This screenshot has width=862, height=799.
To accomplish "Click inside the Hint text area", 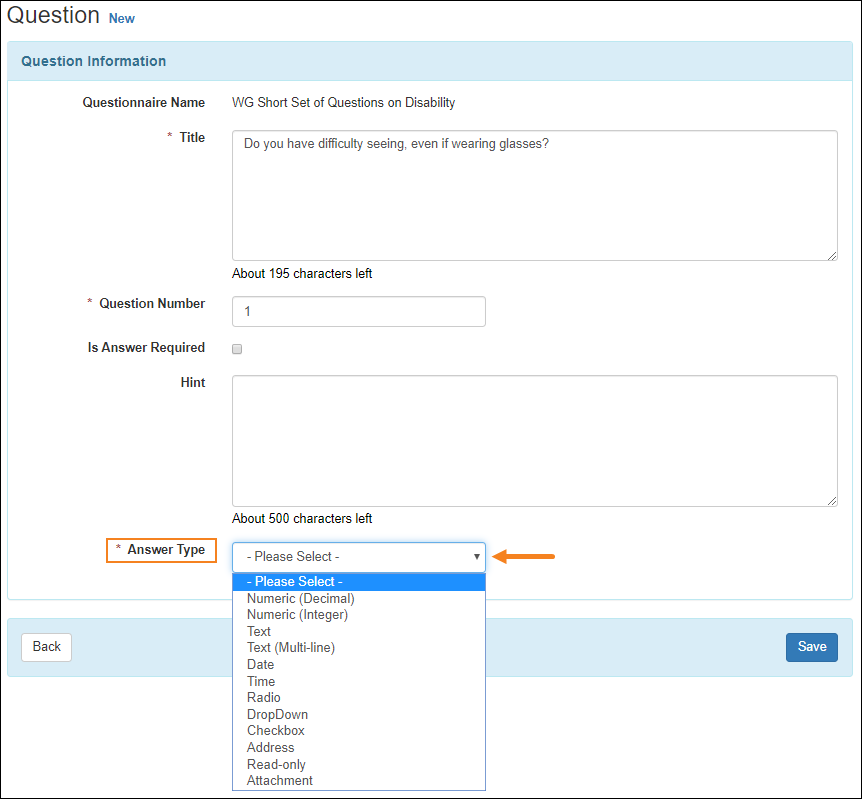I will click(x=534, y=440).
